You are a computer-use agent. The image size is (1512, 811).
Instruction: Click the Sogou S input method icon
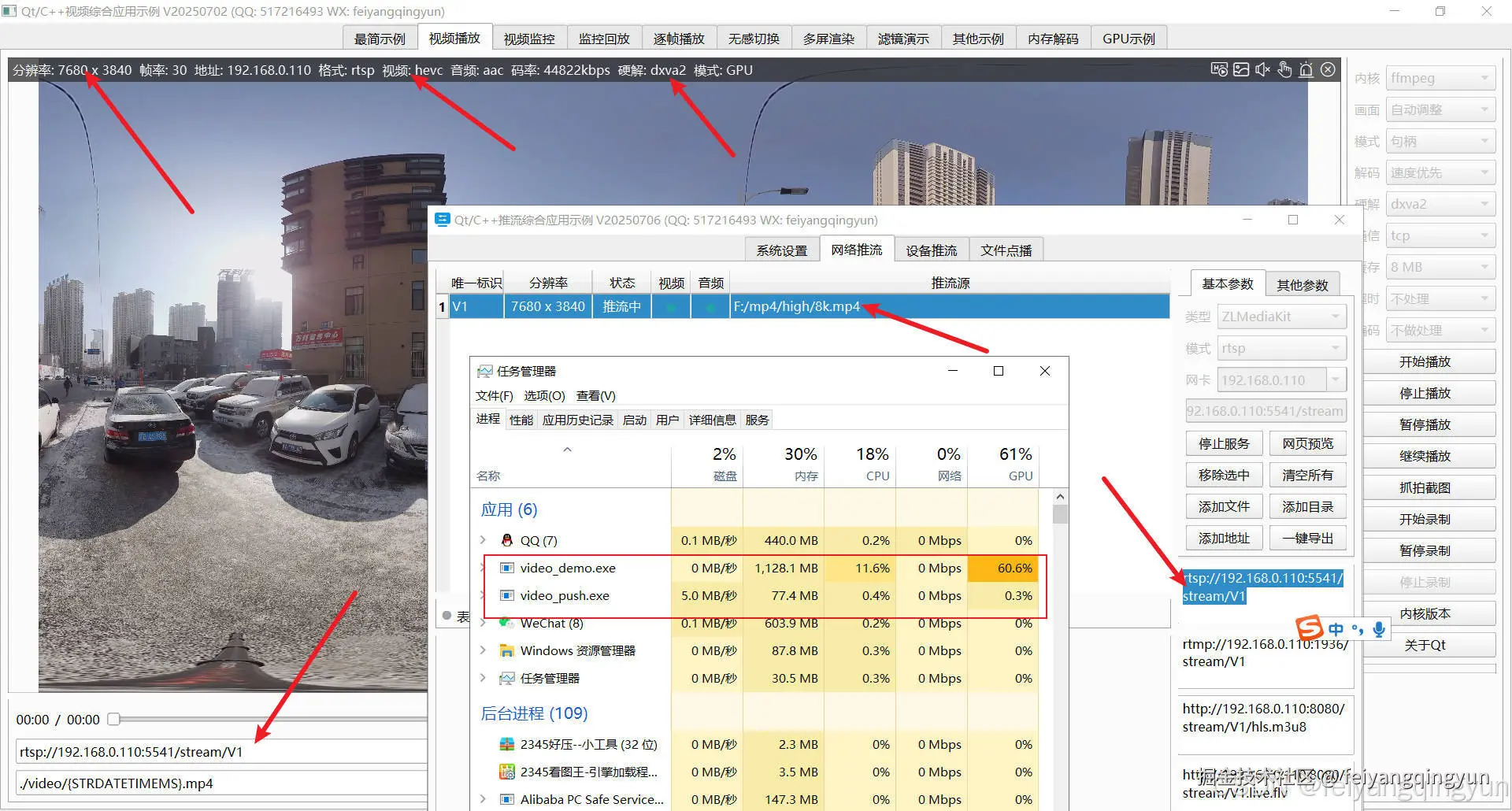point(1310,628)
